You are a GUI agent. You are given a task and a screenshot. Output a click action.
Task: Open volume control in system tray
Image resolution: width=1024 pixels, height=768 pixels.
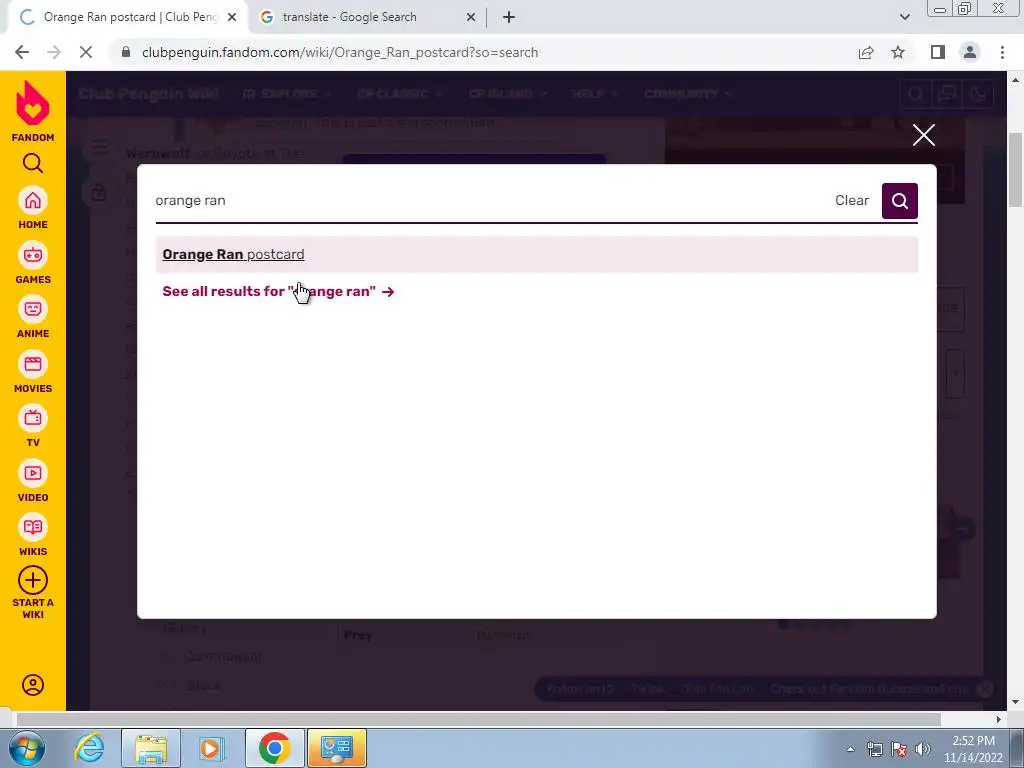click(922, 749)
